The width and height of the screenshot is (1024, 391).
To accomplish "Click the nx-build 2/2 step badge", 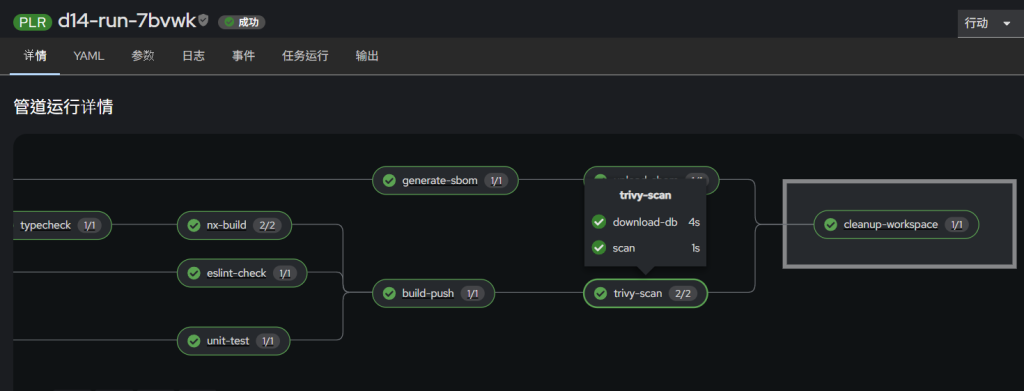I will (267, 225).
